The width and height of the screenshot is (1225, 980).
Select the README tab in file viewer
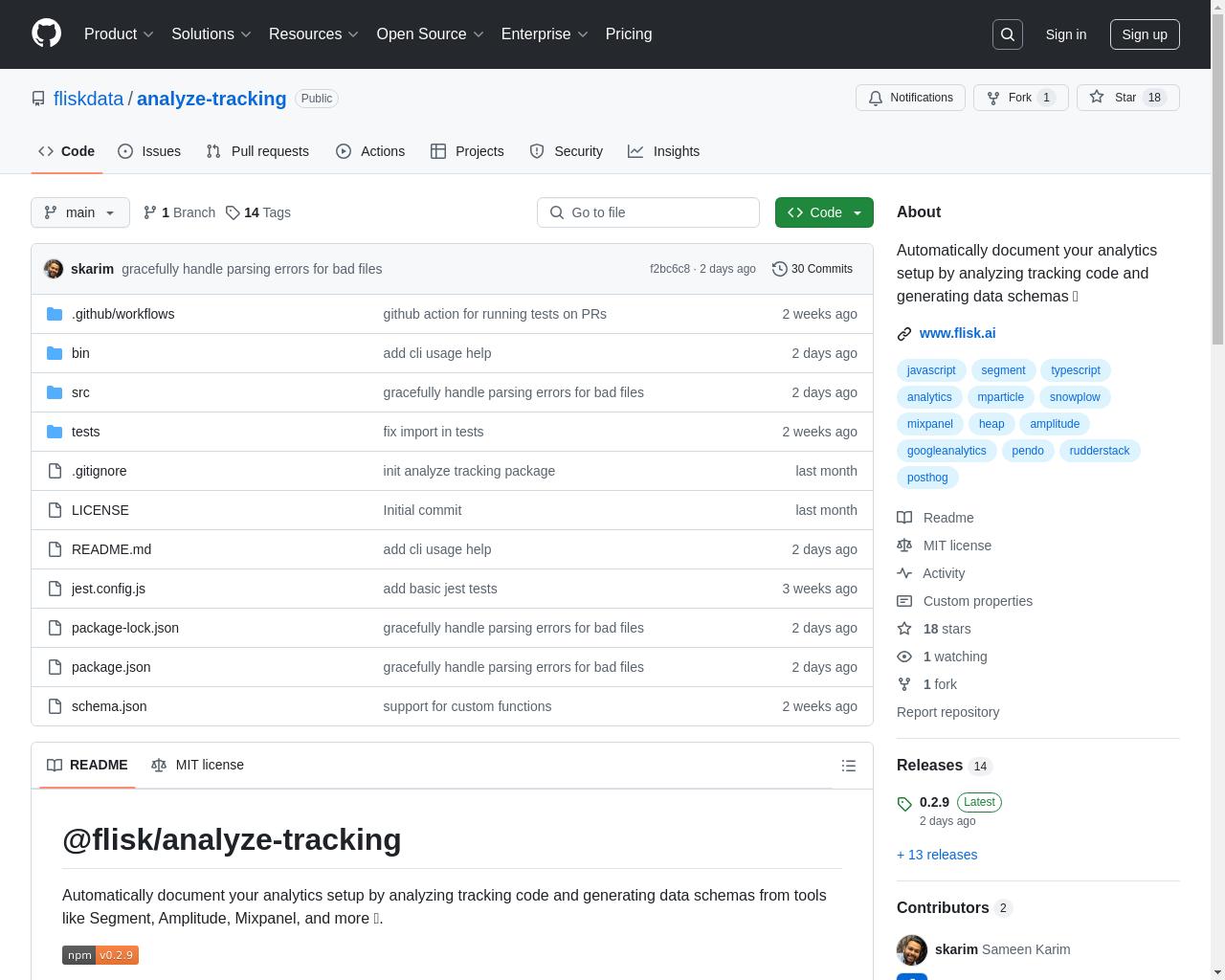pos(87,765)
